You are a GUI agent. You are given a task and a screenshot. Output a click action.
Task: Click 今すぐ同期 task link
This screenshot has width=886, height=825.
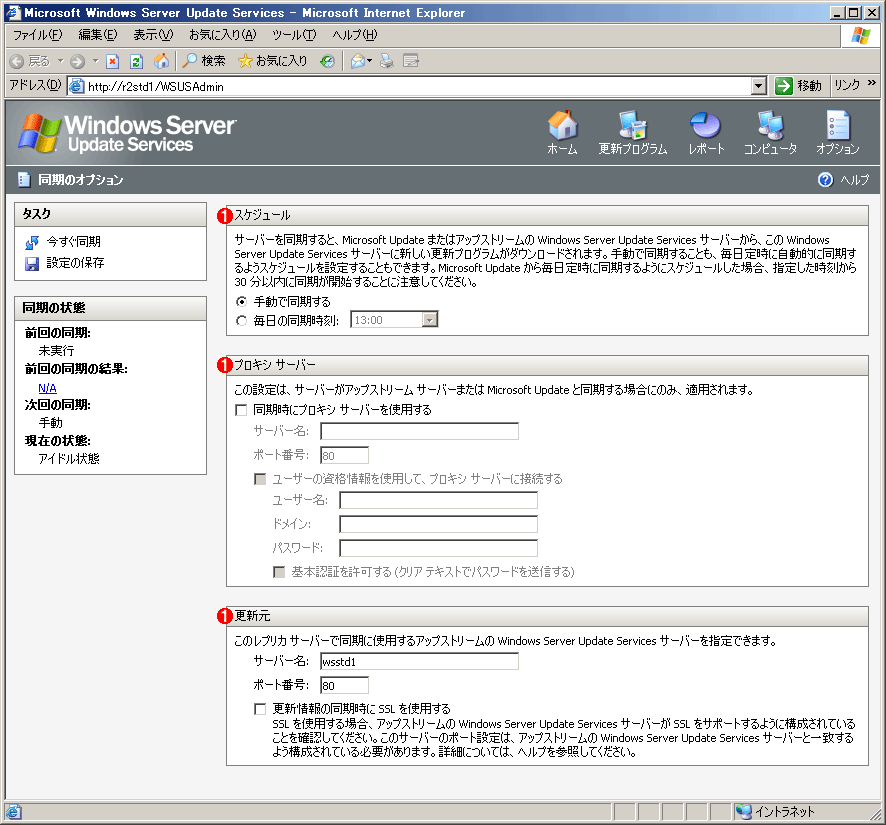click(73, 242)
